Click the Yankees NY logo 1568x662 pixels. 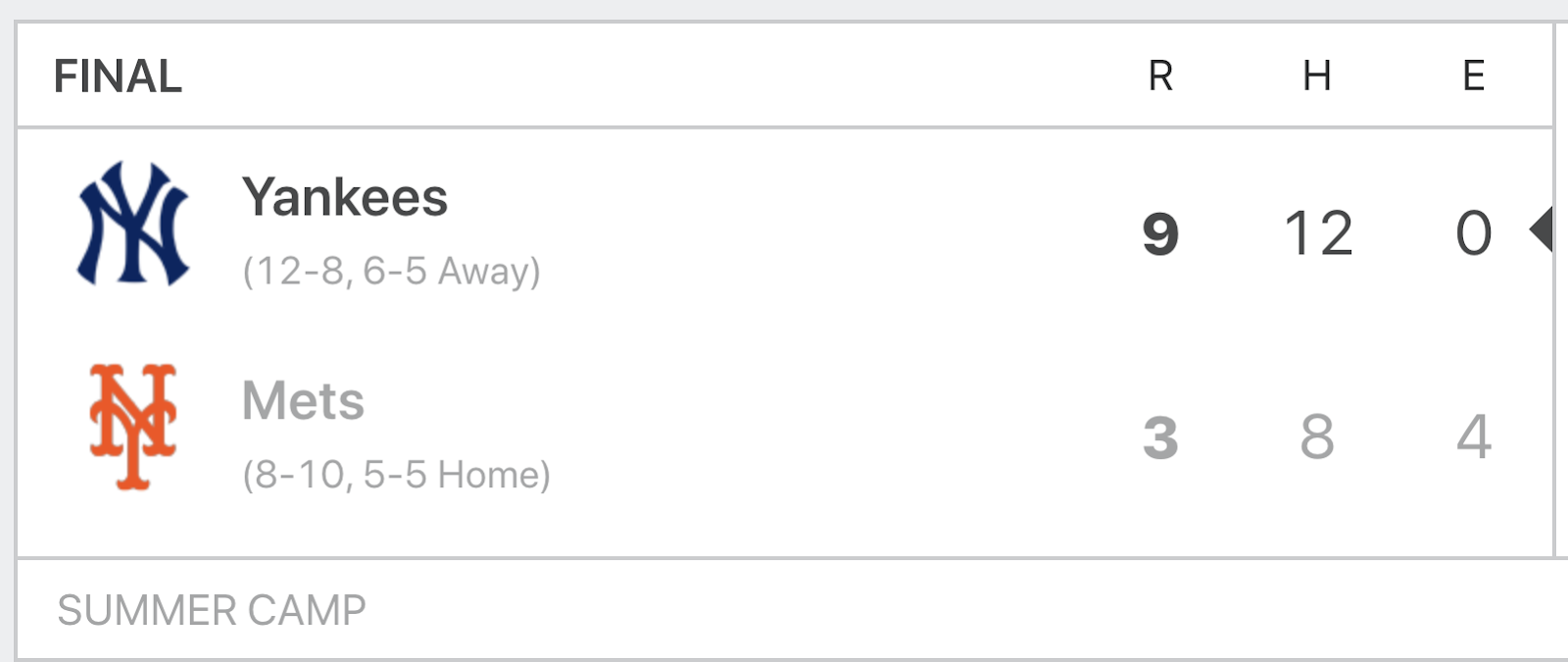coord(133,225)
